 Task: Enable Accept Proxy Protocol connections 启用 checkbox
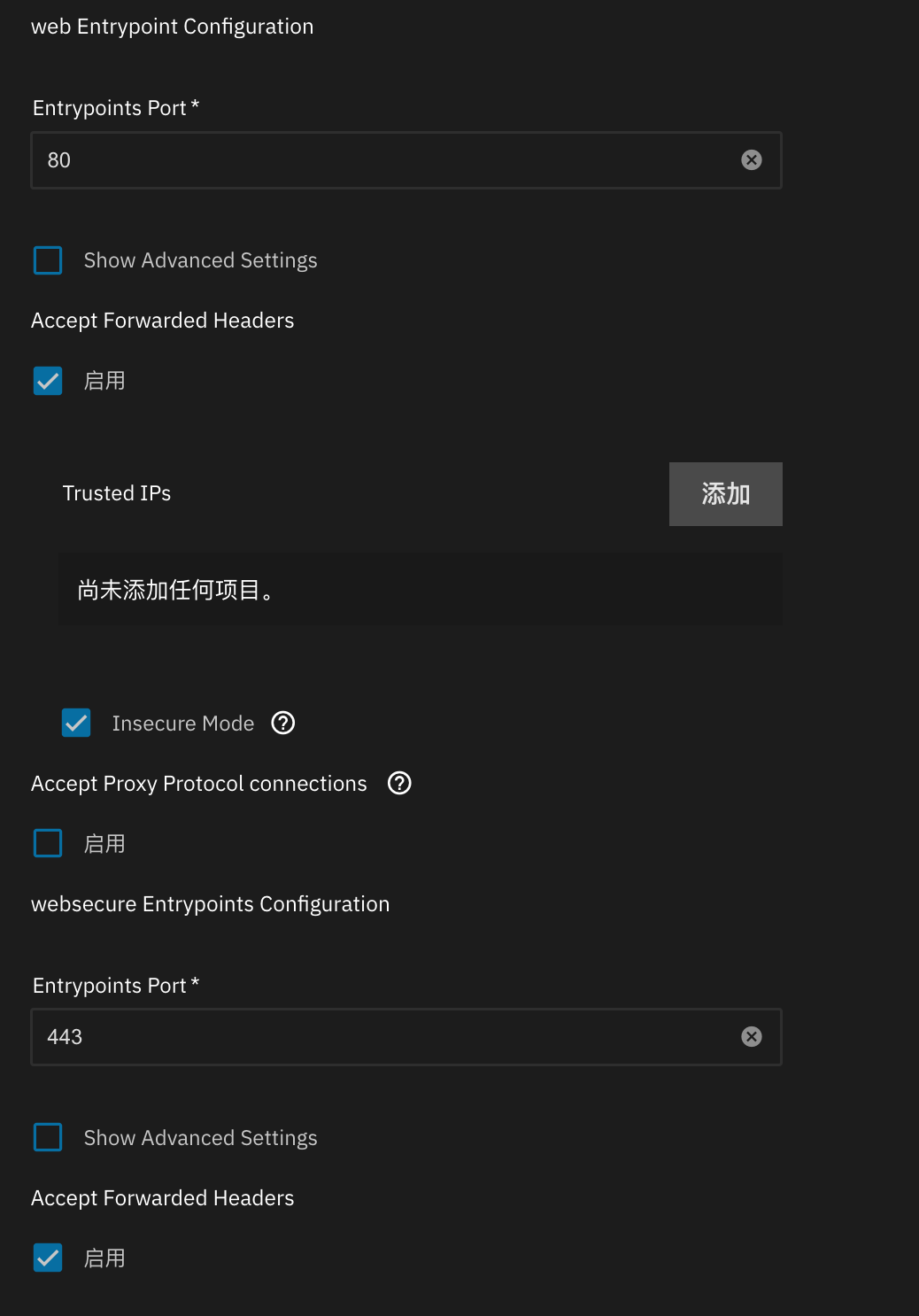pos(48,844)
